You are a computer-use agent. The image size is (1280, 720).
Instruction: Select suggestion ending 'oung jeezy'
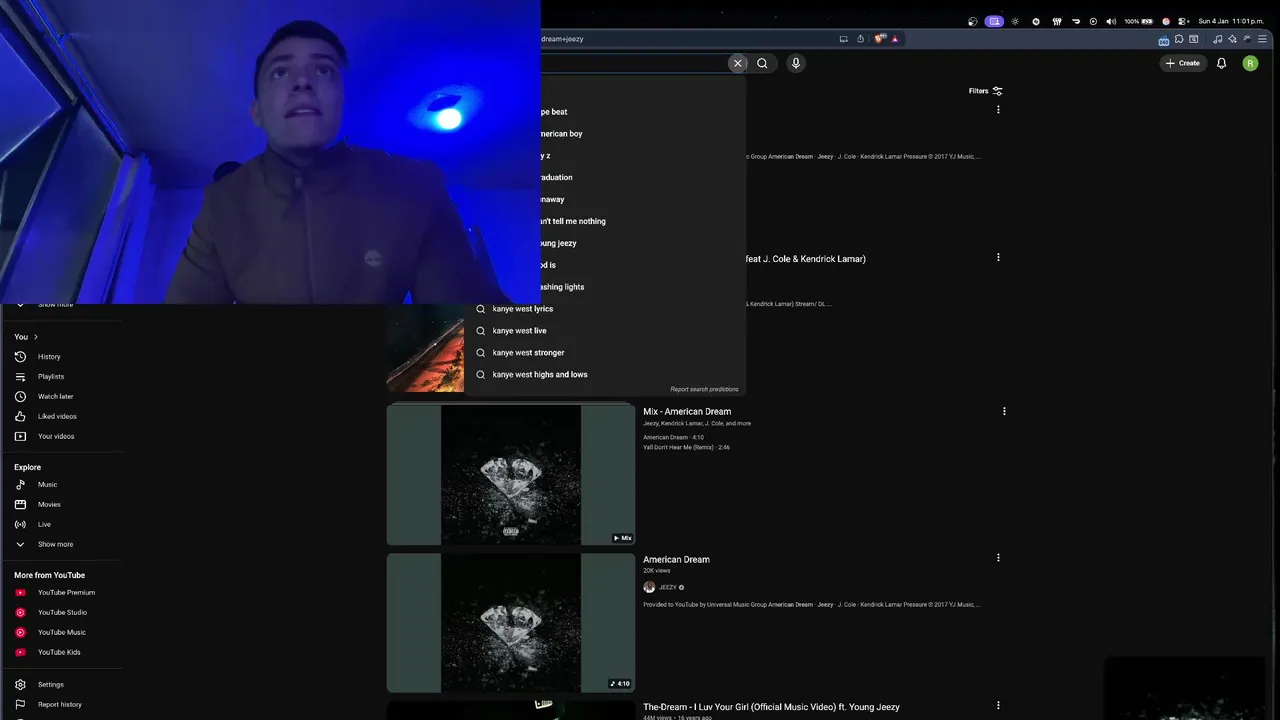[x=643, y=243]
